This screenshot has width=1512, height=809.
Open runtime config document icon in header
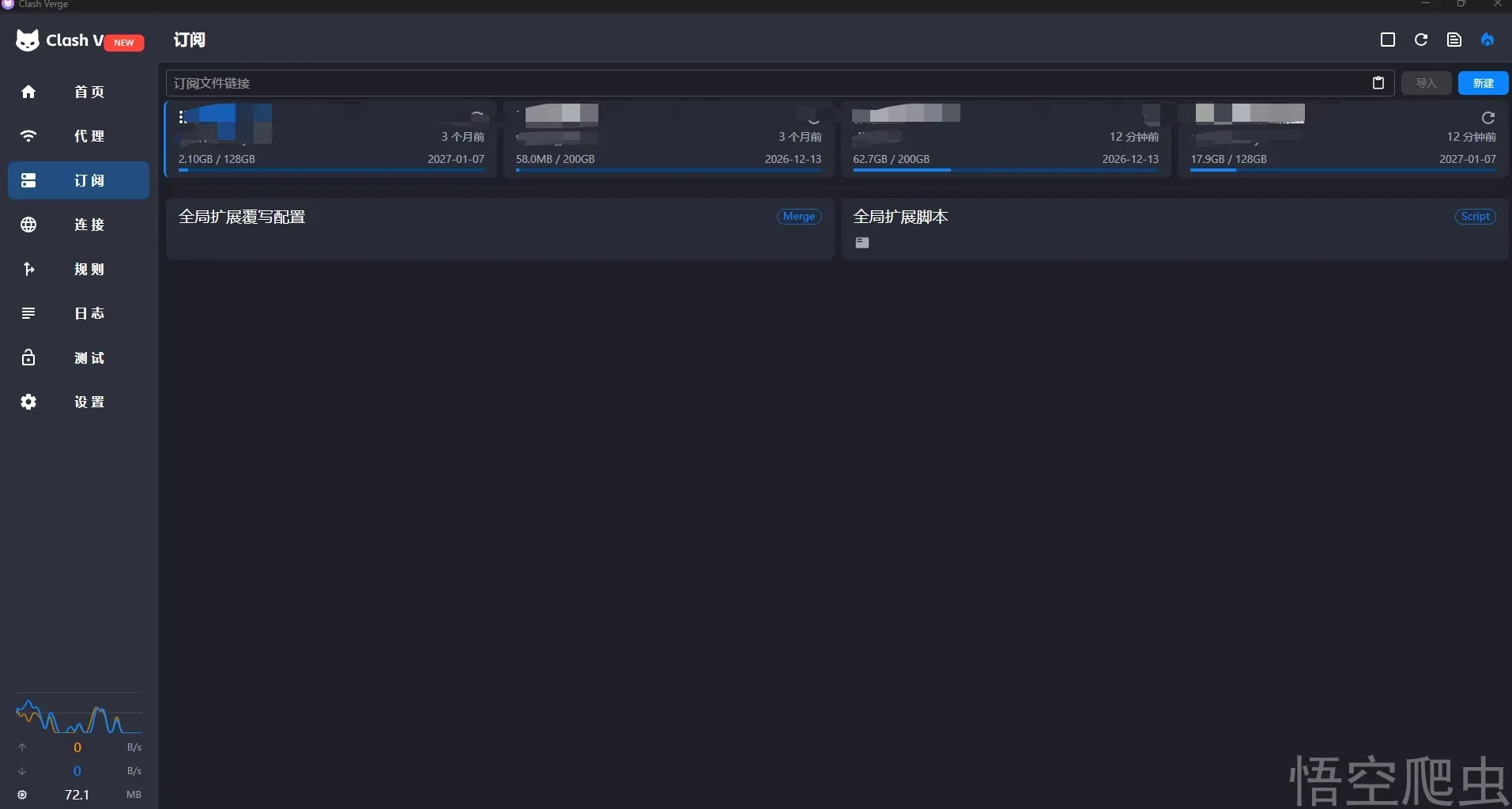point(1454,40)
